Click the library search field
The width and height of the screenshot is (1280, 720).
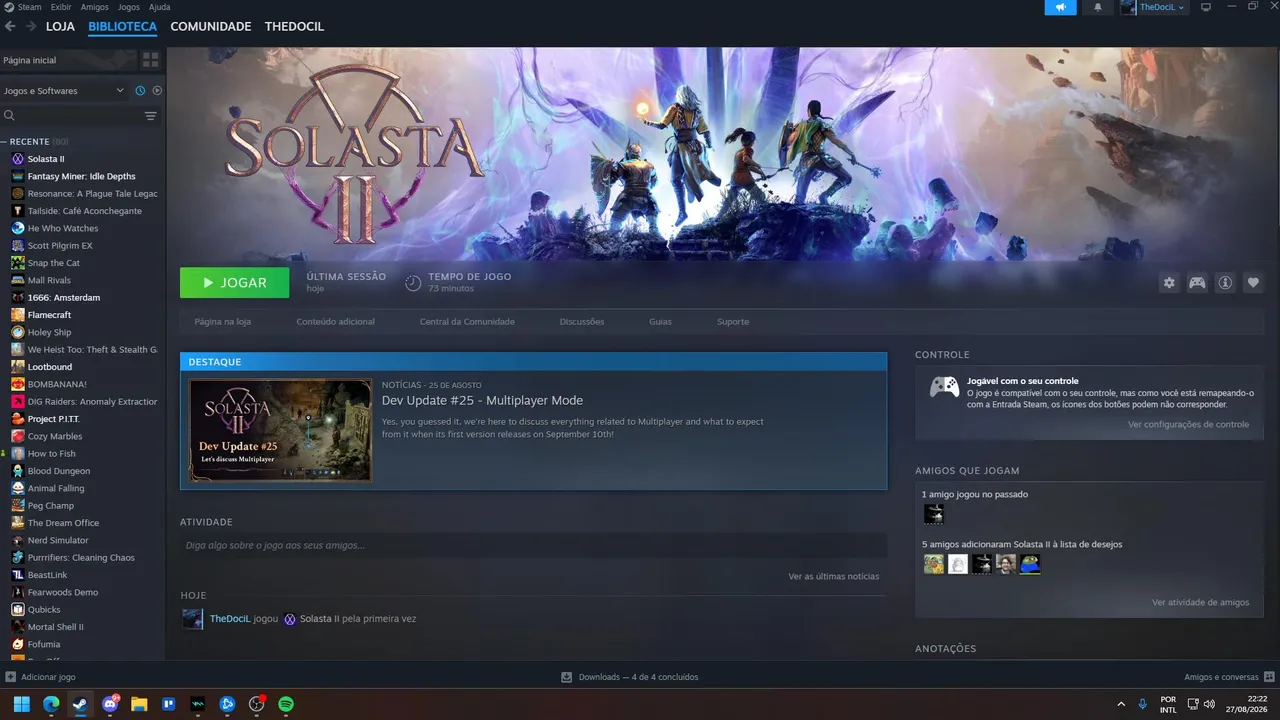click(72, 116)
